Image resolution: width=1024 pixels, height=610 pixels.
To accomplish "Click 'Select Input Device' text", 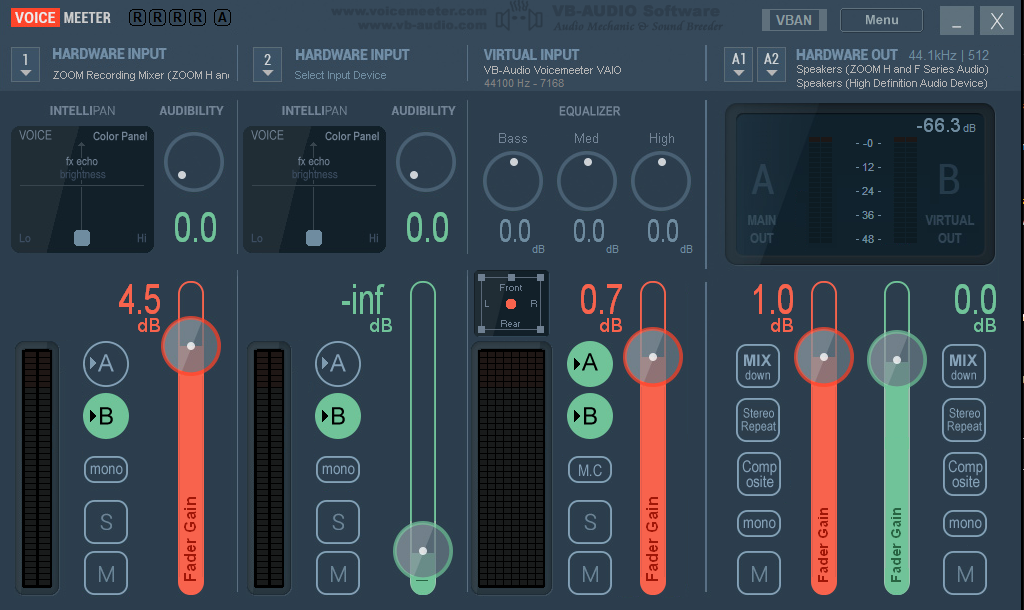I will [340, 75].
